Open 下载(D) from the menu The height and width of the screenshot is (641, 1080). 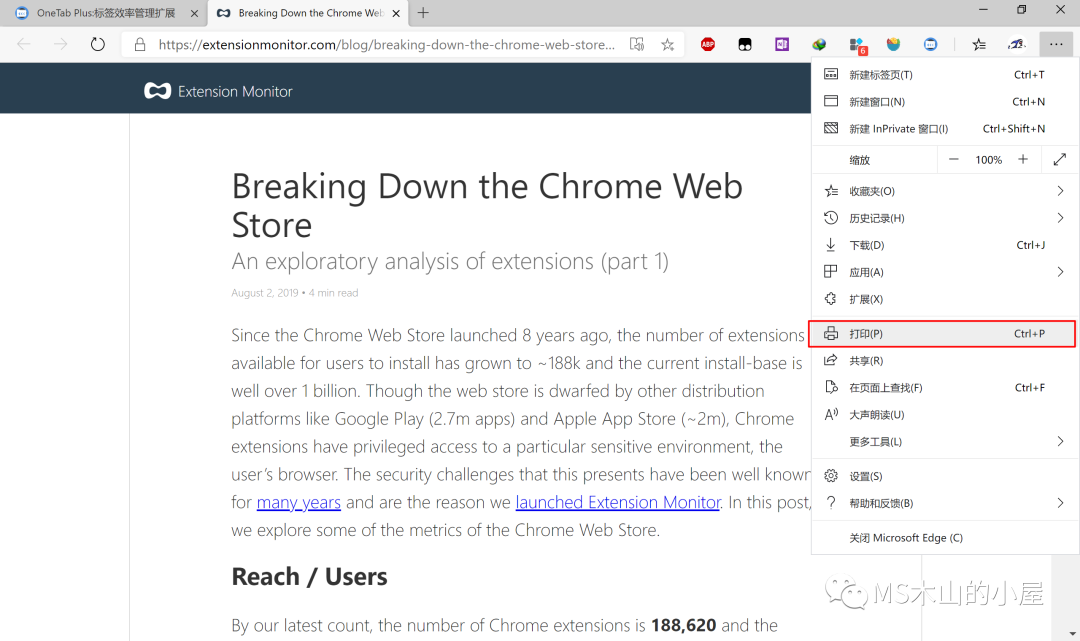(945, 245)
